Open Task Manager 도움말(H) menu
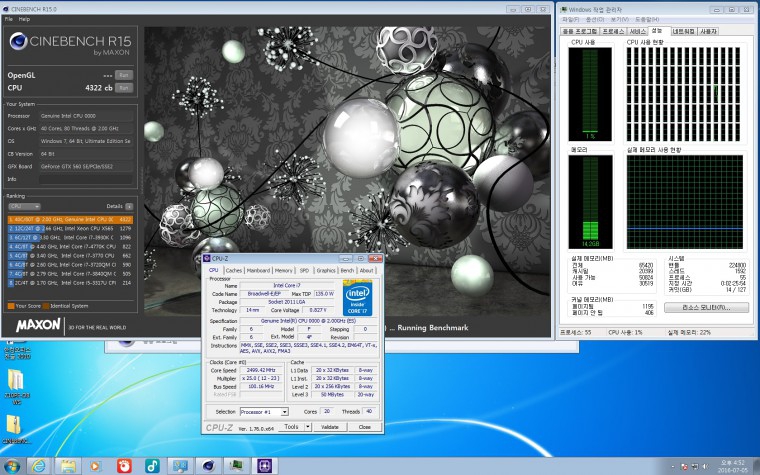This screenshot has height=475, width=760. click(647, 20)
